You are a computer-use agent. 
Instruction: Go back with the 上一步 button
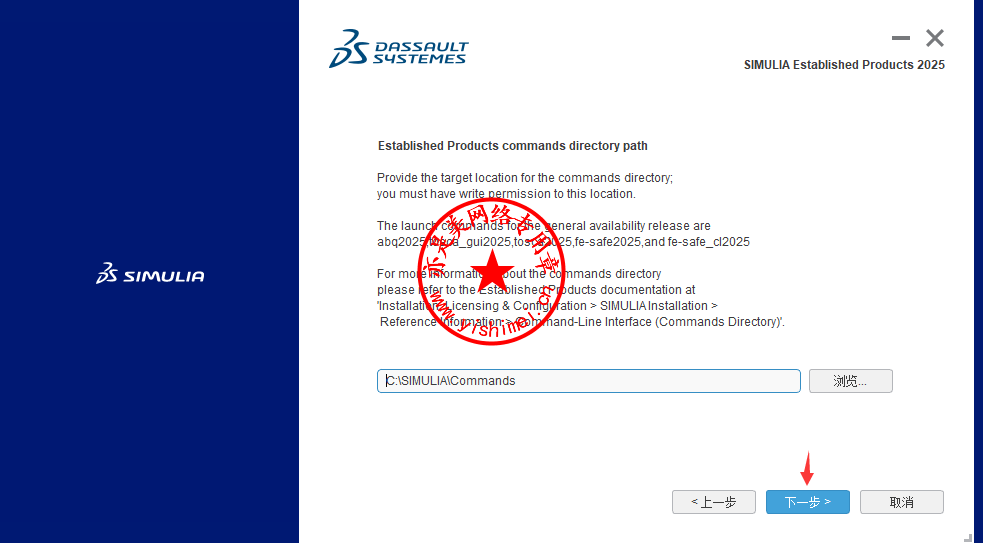[x=713, y=502]
